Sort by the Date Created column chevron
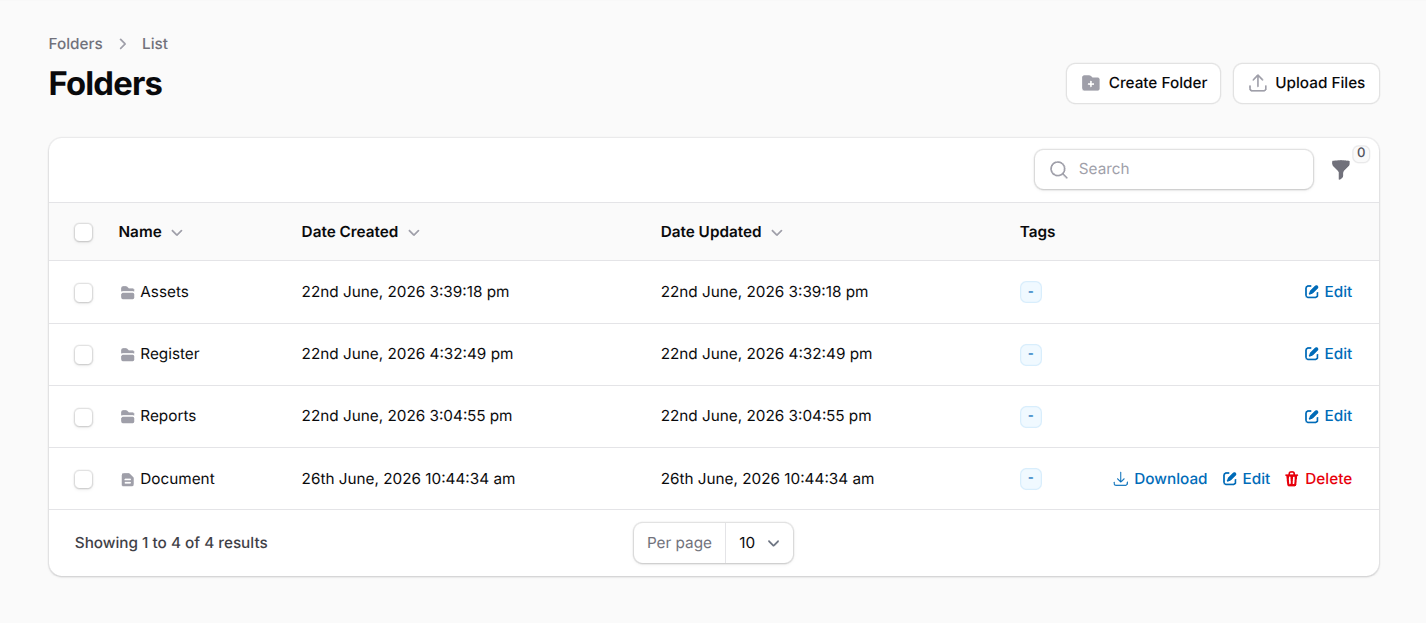 [414, 232]
